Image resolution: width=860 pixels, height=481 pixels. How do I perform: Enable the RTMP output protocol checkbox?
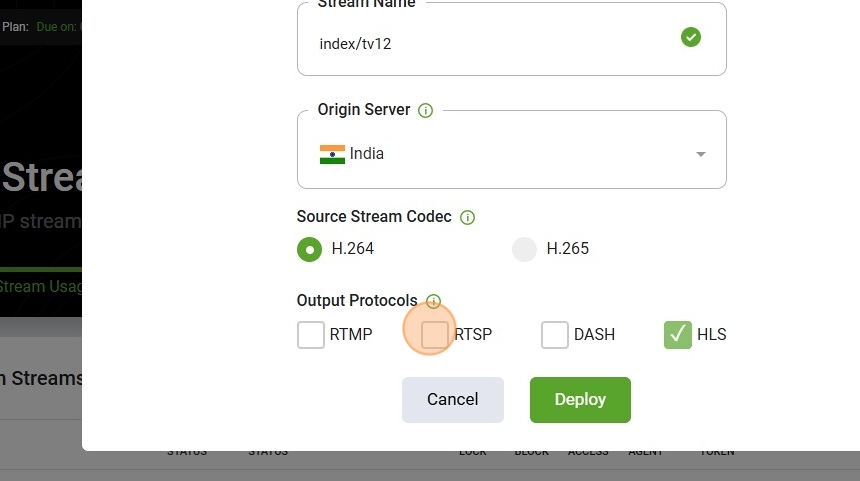[311, 335]
